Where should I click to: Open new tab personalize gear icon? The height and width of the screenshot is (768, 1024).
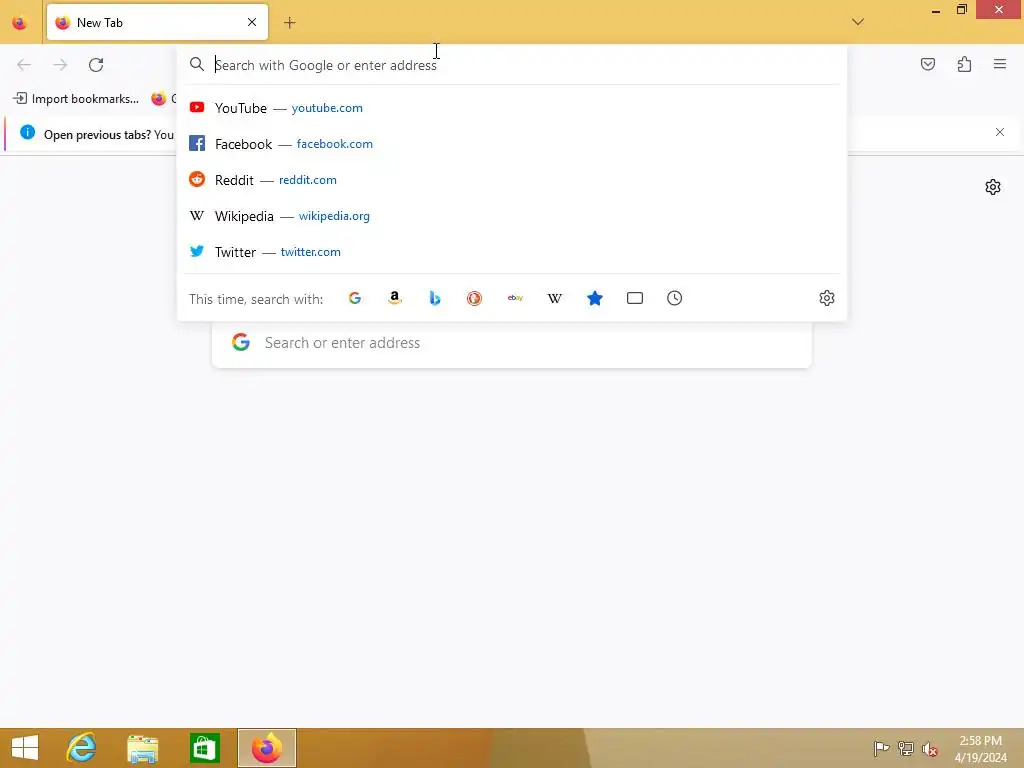coord(993,187)
